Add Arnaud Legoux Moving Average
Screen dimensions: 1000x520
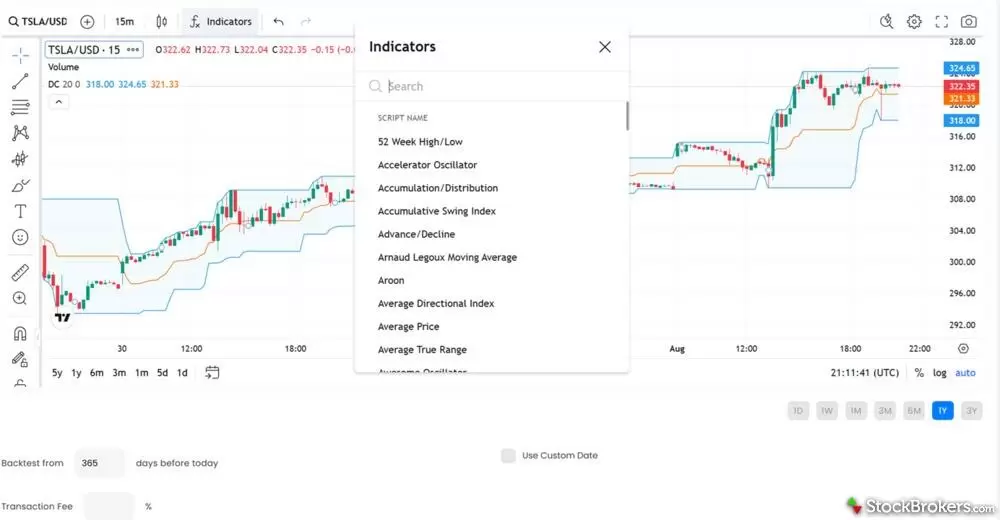[x=491, y=257]
